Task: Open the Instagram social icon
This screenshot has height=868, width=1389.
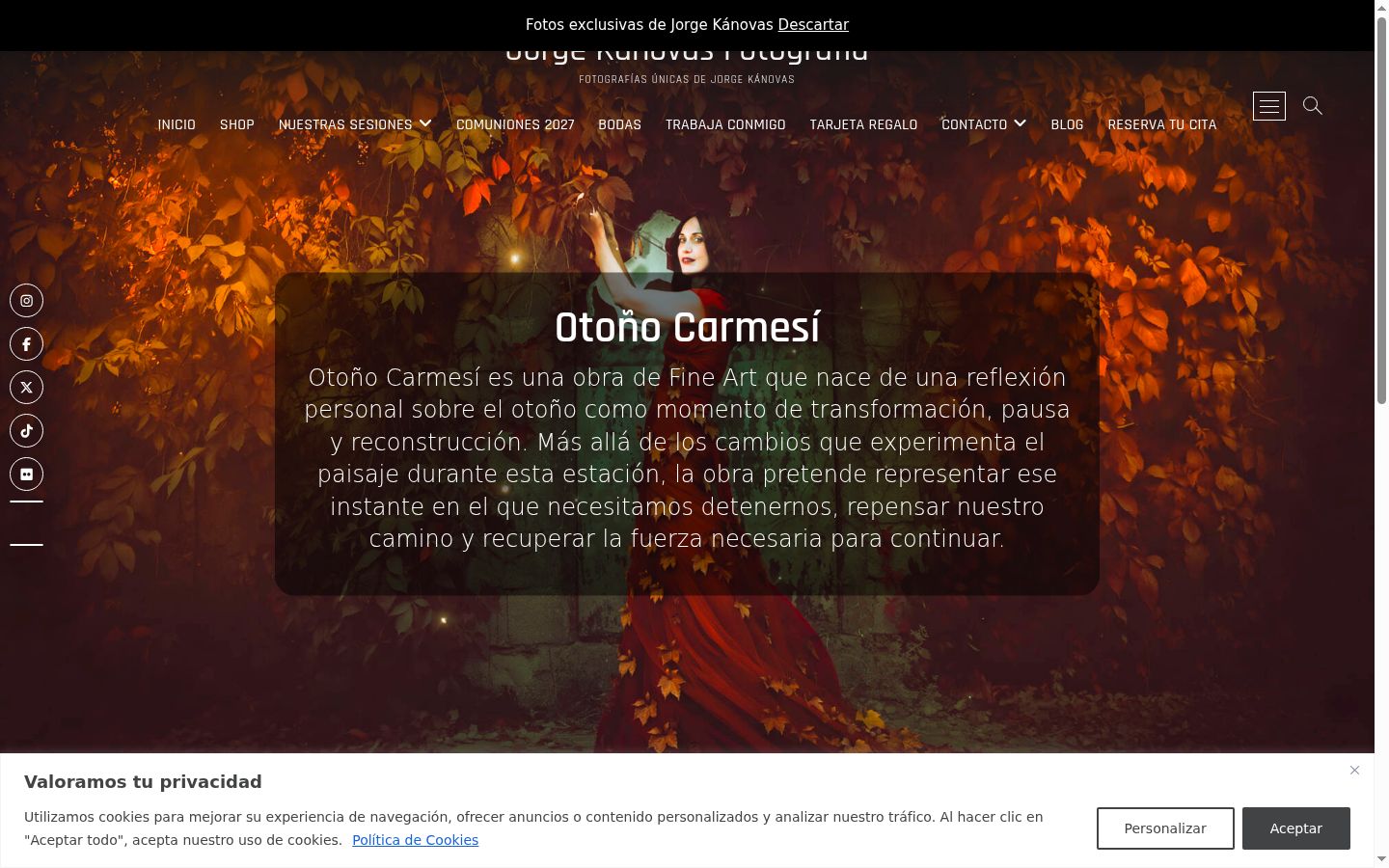Action: click(27, 301)
